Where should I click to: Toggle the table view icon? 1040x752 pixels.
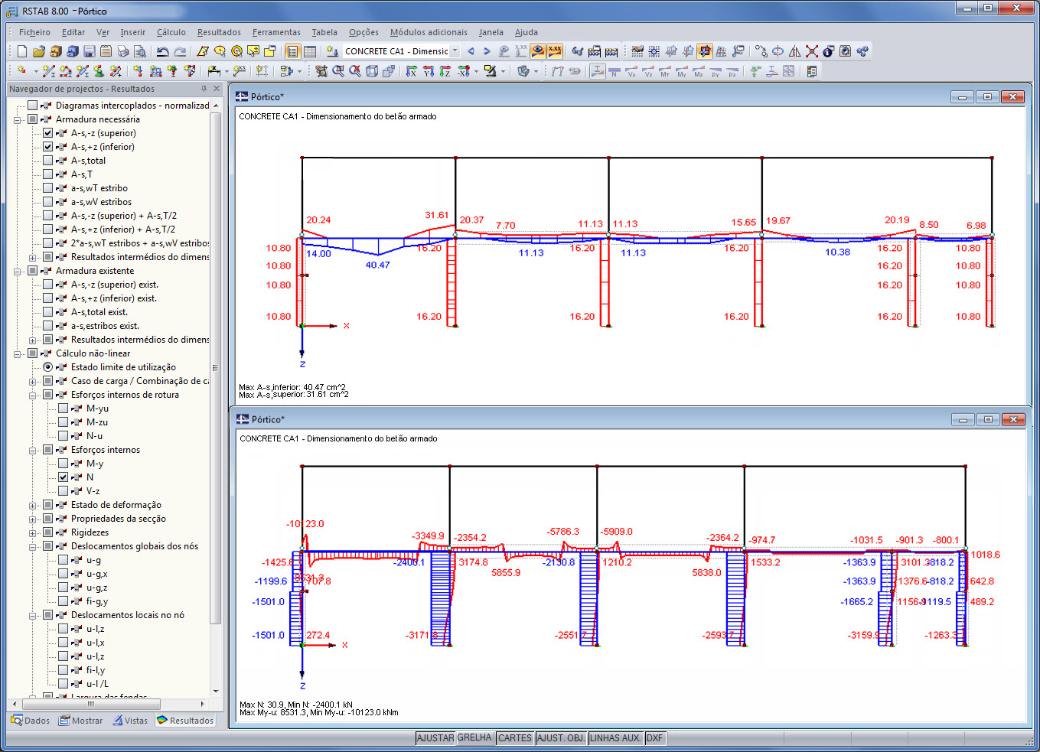click(x=309, y=51)
